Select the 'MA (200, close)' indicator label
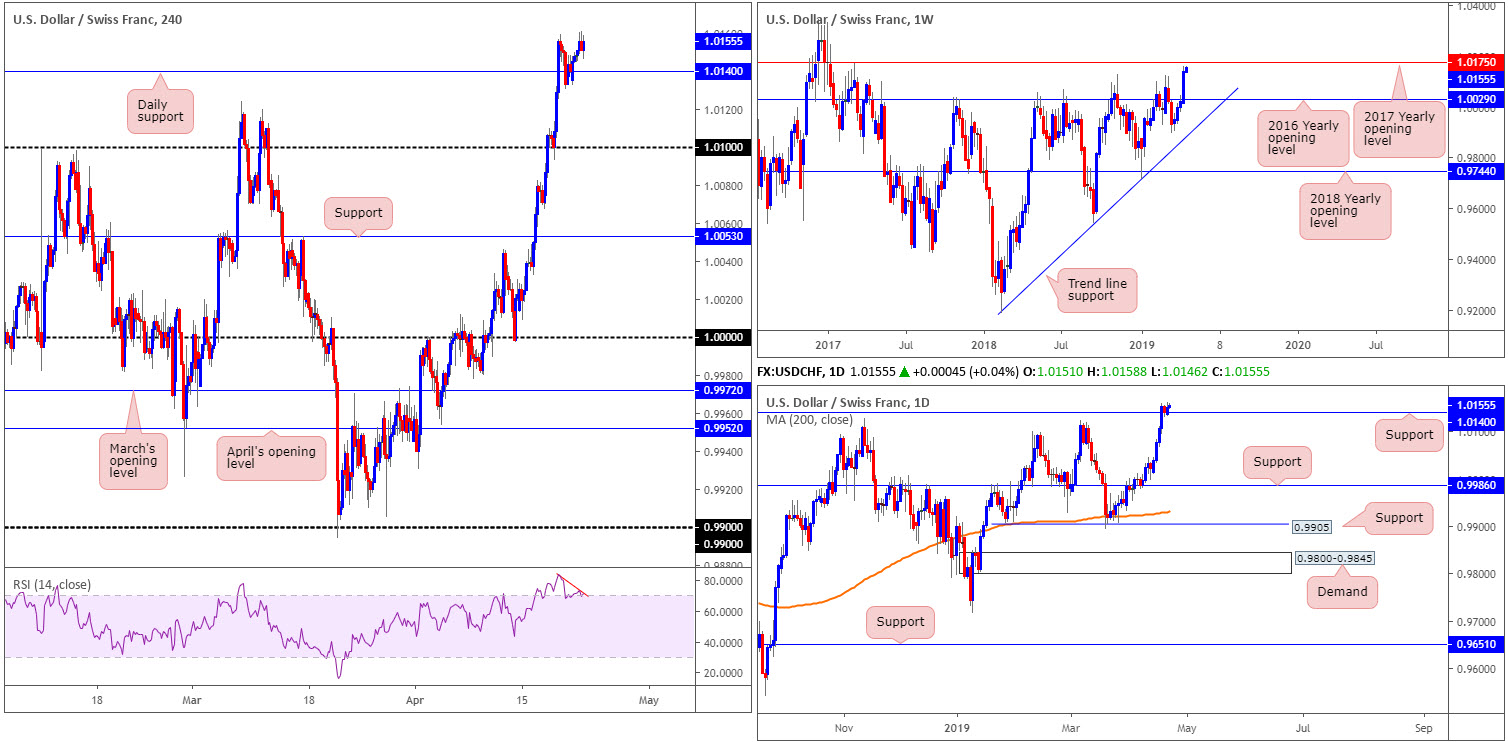The height and width of the screenshot is (742, 1508). (809, 420)
